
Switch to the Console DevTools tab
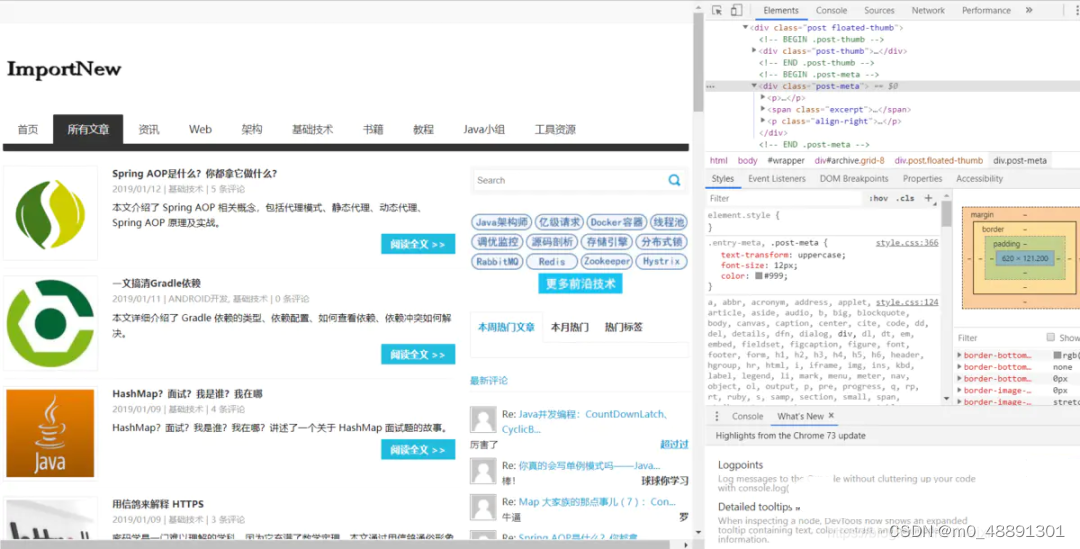click(831, 10)
